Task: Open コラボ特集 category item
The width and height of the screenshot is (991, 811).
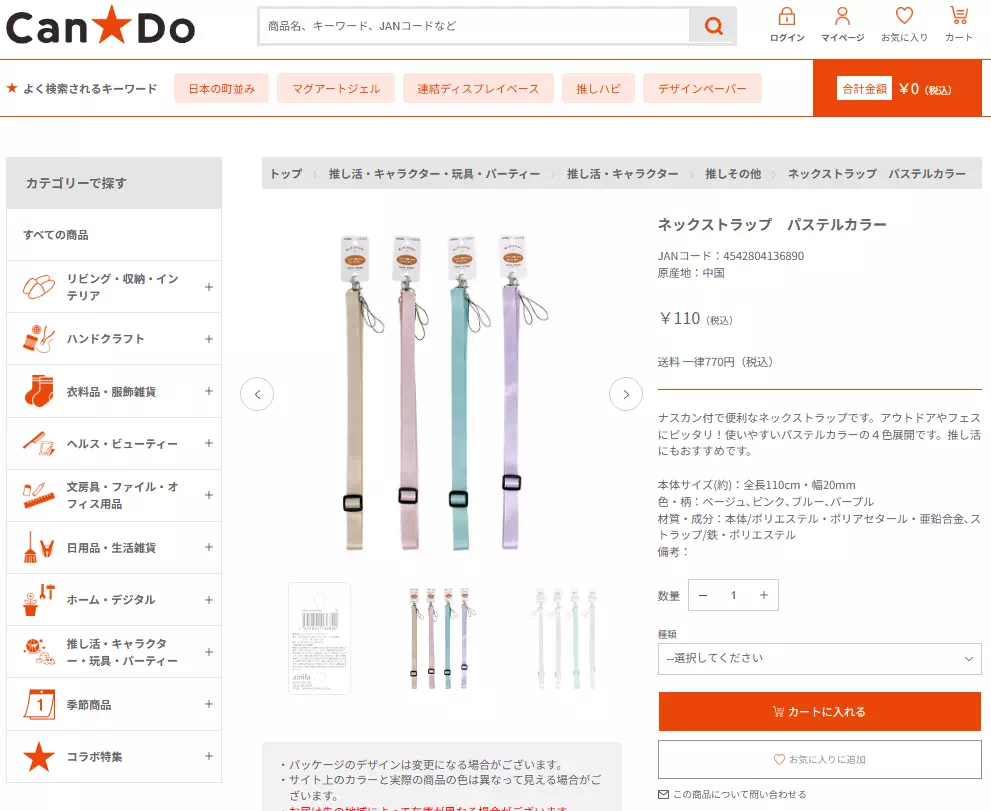Action: point(95,757)
